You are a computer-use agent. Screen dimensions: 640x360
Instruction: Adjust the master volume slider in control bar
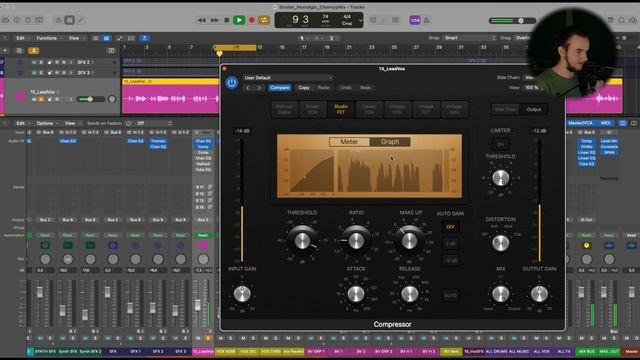tap(512, 20)
